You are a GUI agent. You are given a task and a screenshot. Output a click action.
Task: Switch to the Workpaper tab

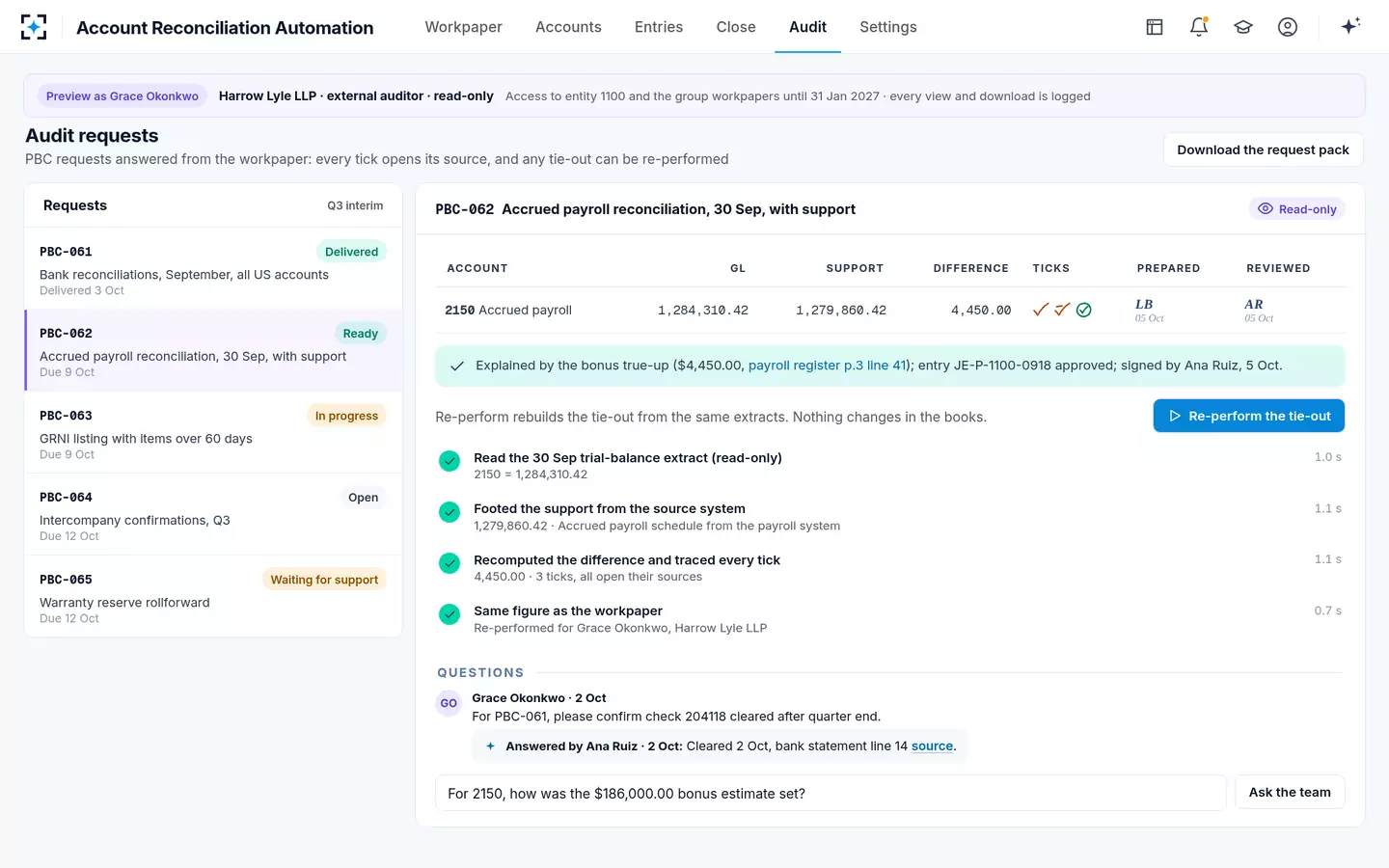[x=463, y=27]
